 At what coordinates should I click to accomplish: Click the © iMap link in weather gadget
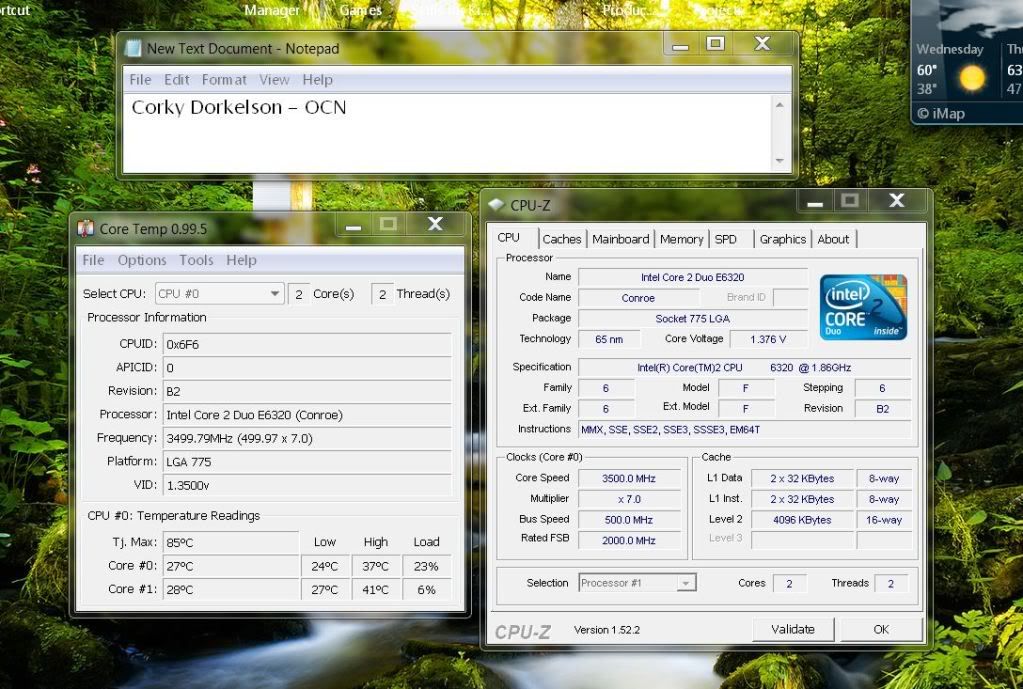click(x=941, y=114)
